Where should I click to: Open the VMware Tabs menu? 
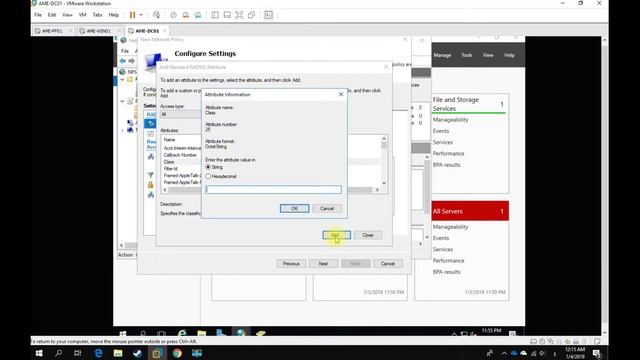click(97, 15)
